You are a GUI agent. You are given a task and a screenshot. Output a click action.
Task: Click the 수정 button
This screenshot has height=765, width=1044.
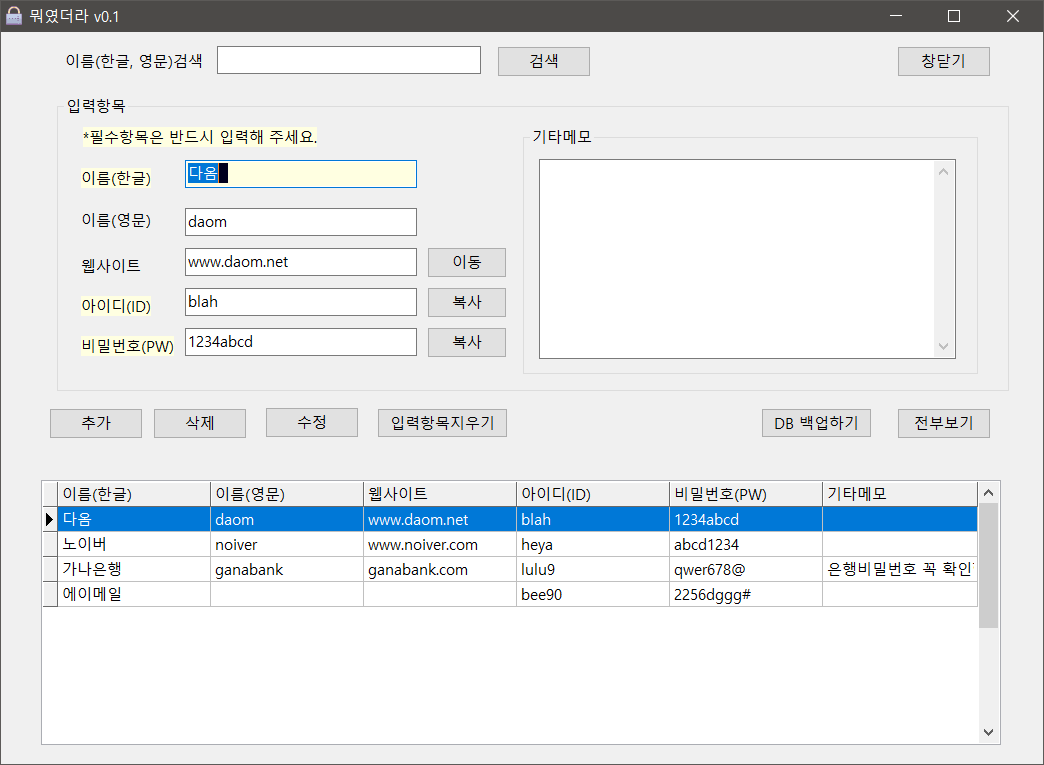pos(312,423)
